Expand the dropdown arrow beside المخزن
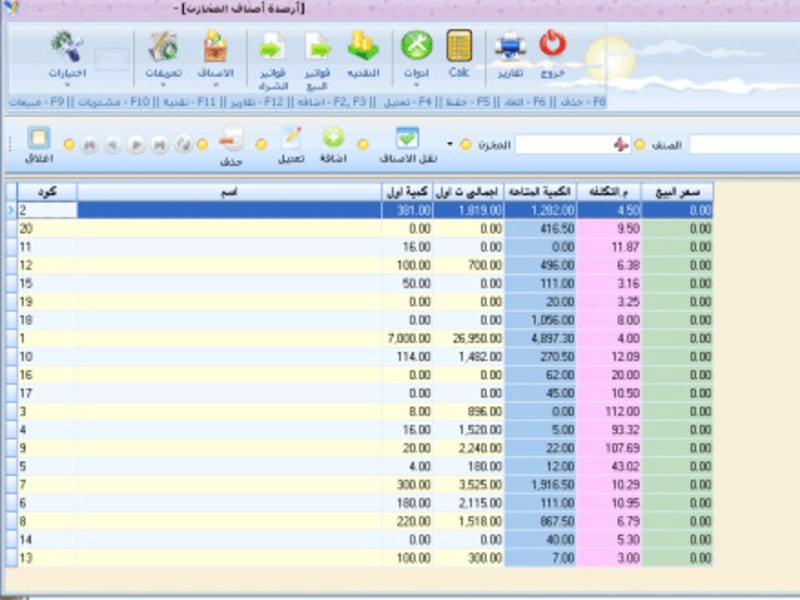 450,144
